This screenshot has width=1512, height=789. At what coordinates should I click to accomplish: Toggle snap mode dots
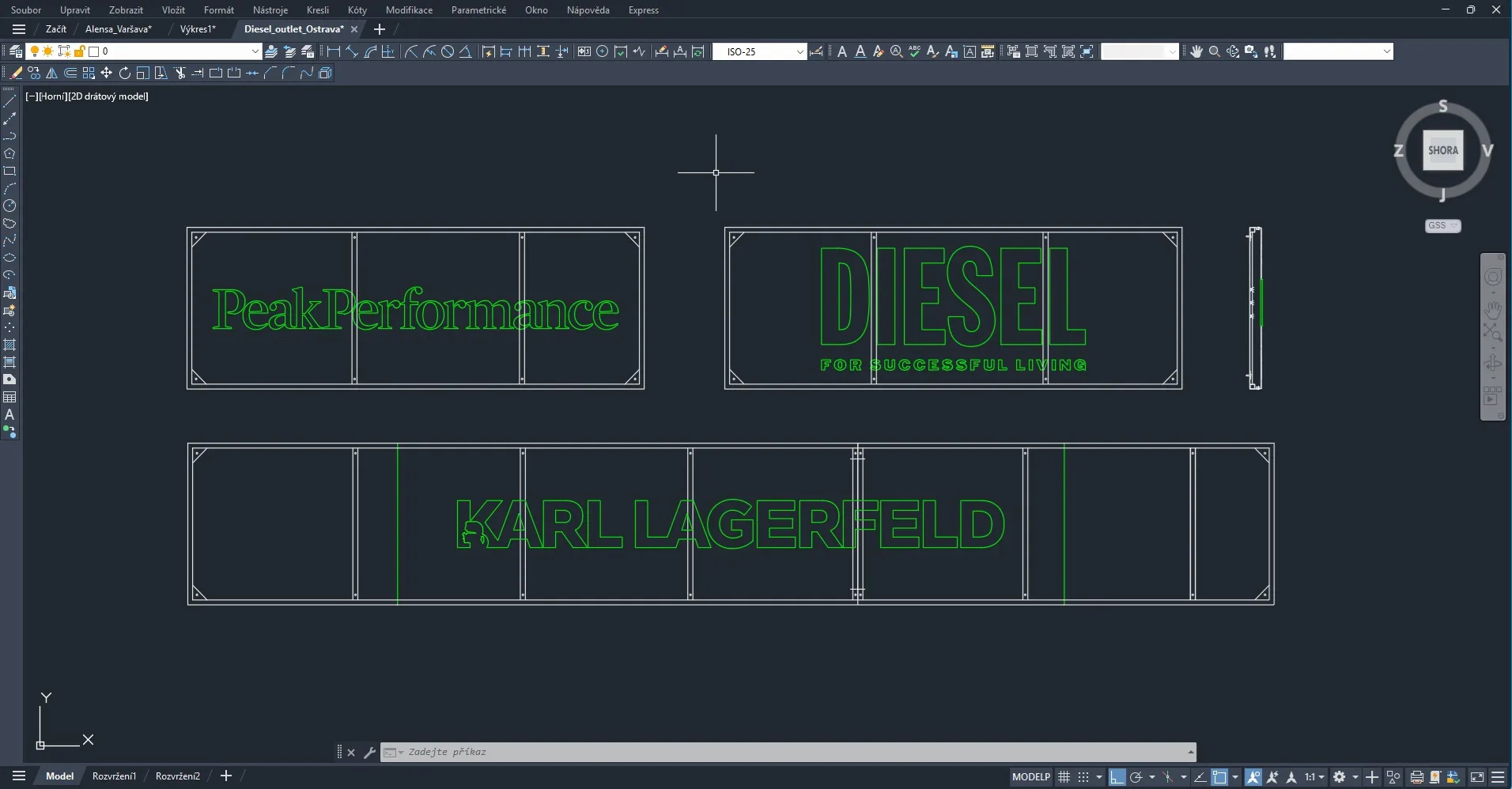(1083, 777)
